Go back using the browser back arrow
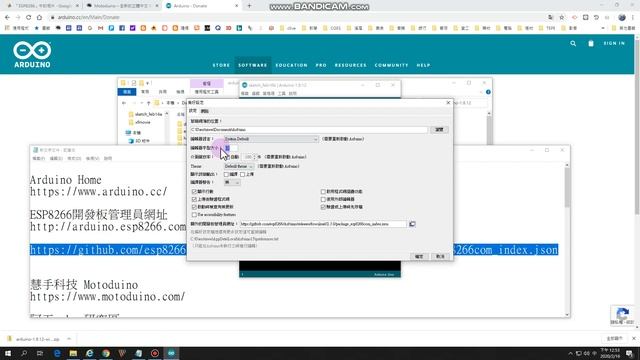640x360 pixels. pyautogui.click(x=7, y=17)
